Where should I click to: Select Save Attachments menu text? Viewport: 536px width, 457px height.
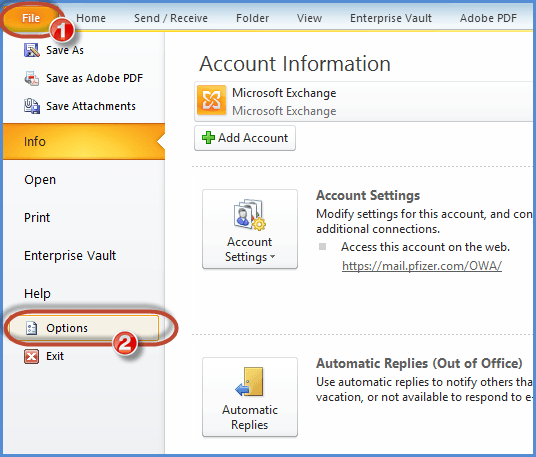click(91, 106)
